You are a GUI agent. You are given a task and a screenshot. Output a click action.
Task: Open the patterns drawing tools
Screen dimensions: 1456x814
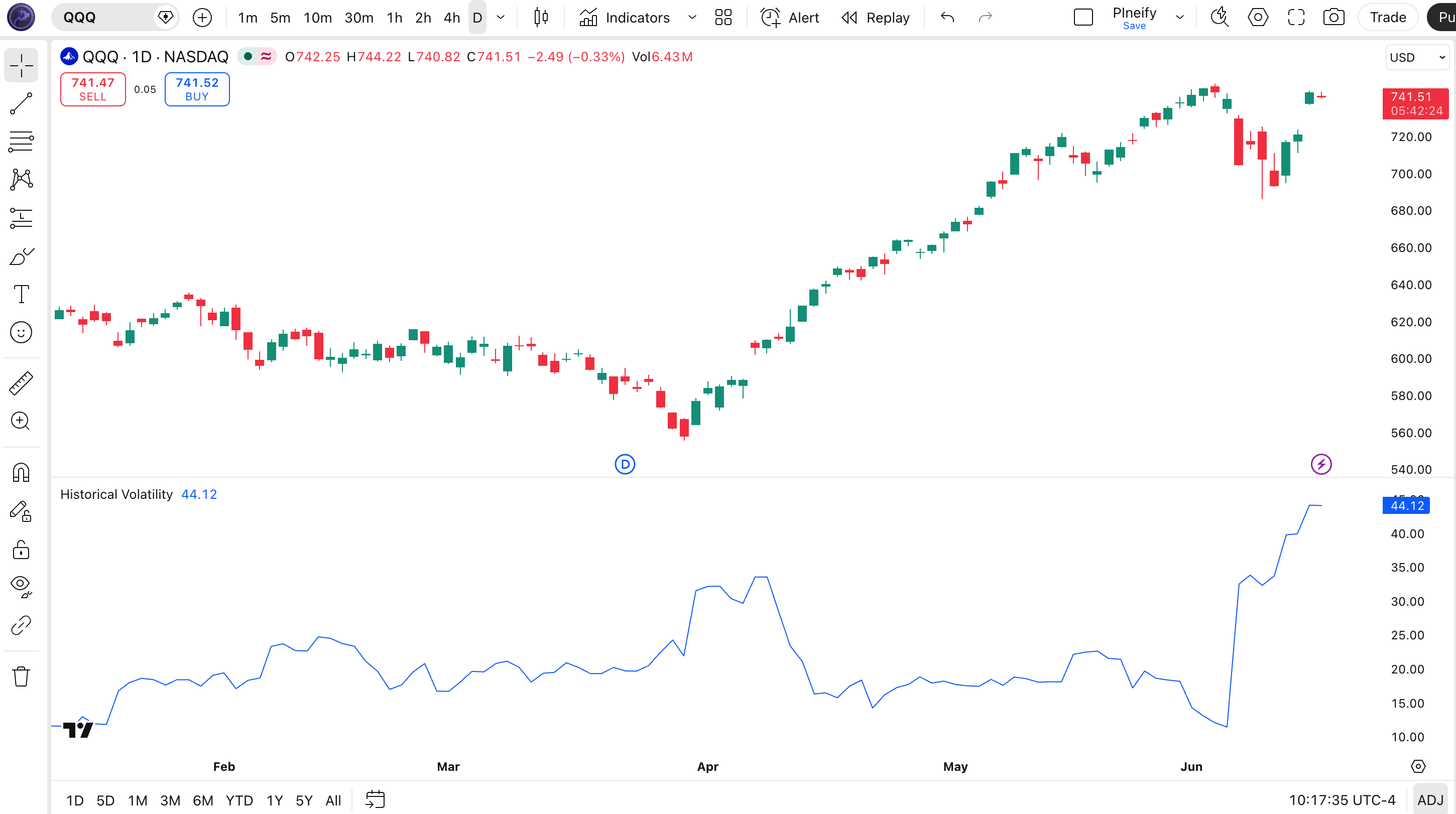pos(21,180)
